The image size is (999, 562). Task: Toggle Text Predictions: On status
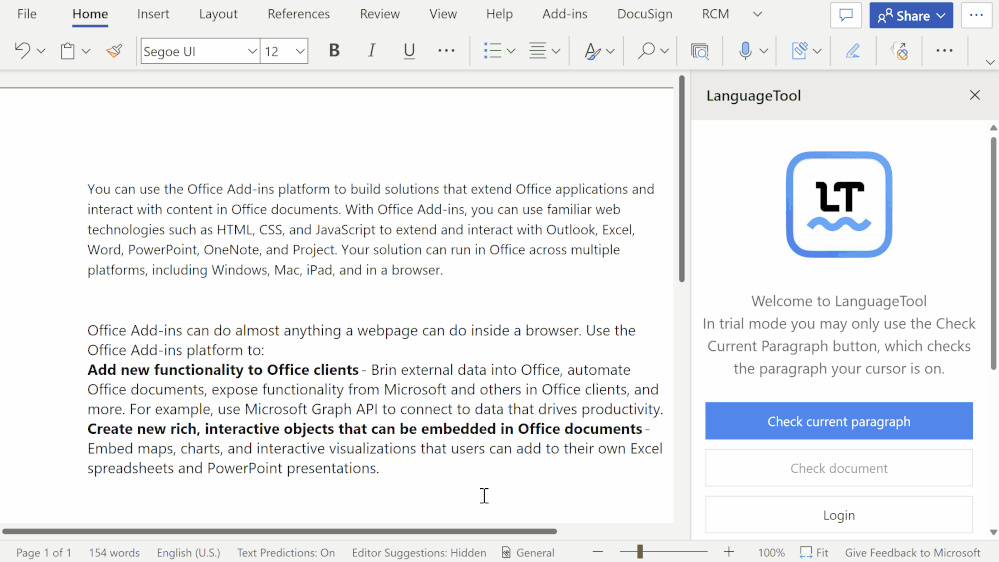point(286,552)
